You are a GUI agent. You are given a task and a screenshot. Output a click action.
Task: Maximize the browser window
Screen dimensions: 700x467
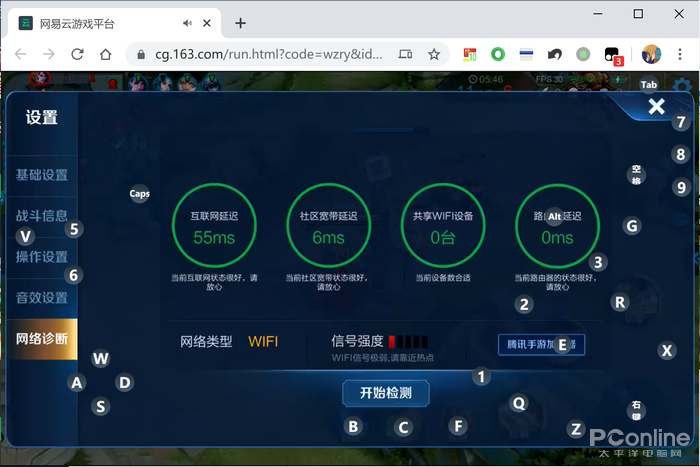638,14
